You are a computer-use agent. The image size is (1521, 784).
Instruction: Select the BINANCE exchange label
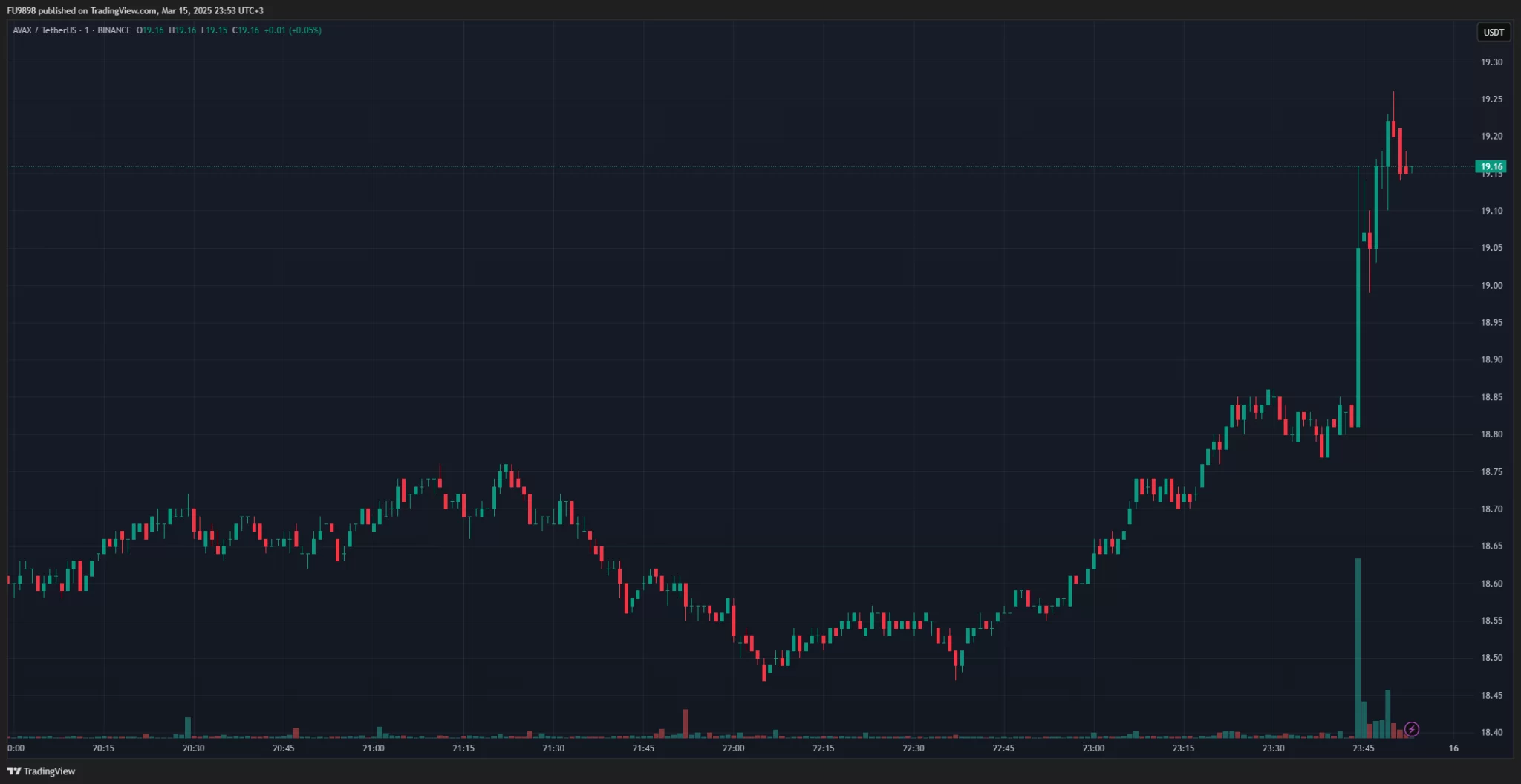tap(114, 30)
